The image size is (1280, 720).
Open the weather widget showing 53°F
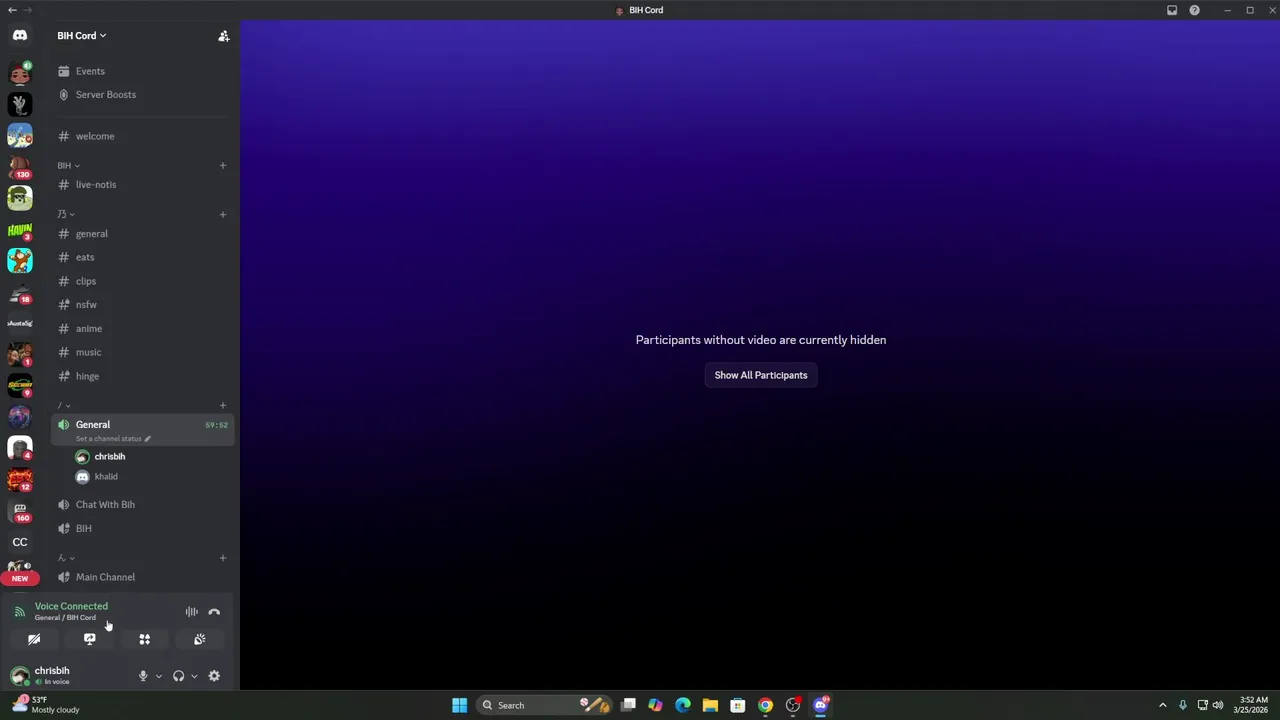click(45, 705)
